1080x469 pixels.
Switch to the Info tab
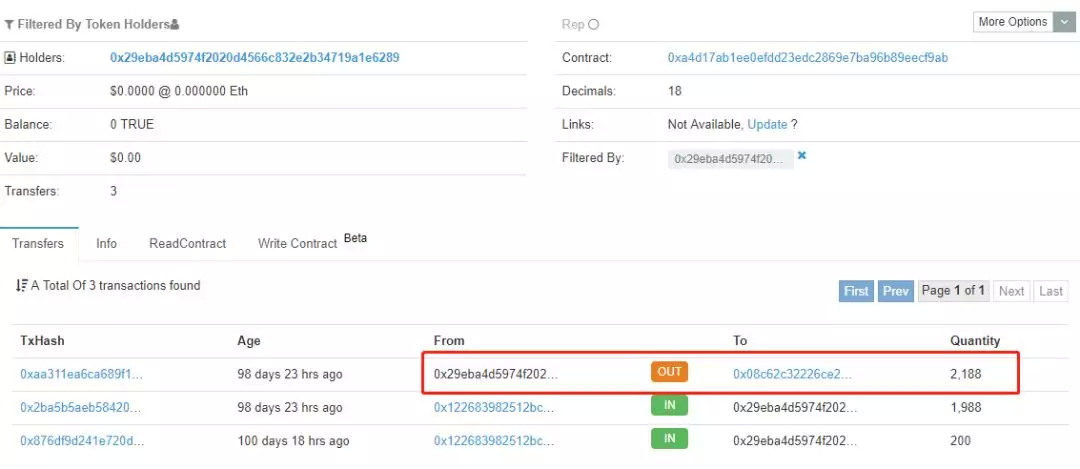tap(106, 244)
